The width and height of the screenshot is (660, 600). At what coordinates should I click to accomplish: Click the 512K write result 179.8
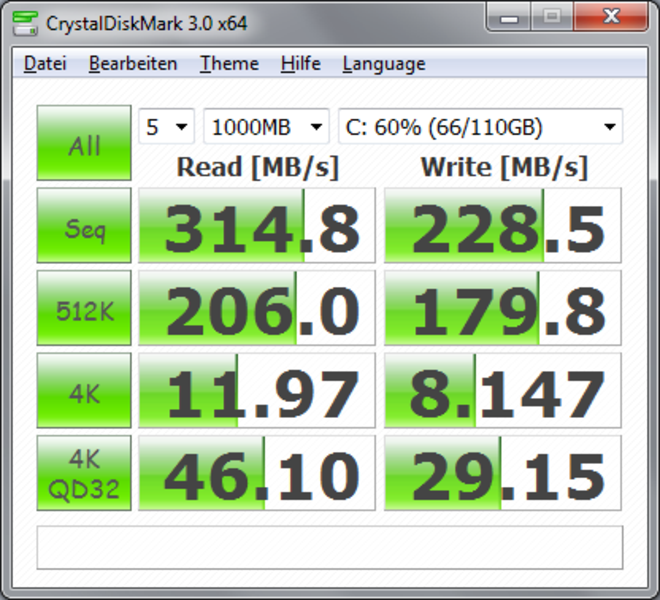point(503,308)
